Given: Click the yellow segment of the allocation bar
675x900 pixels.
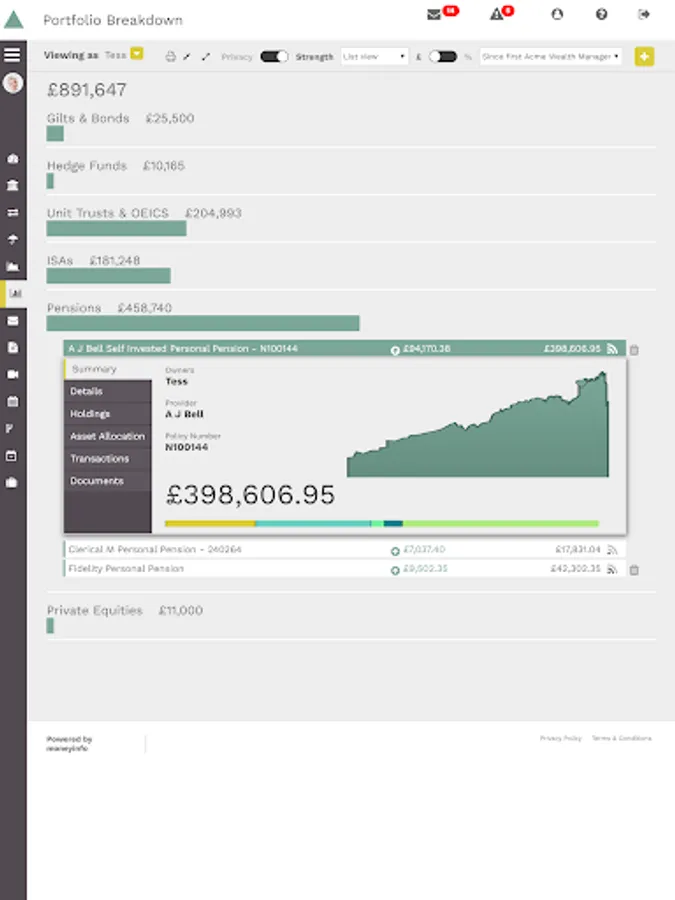Looking at the screenshot, I should [x=210, y=523].
